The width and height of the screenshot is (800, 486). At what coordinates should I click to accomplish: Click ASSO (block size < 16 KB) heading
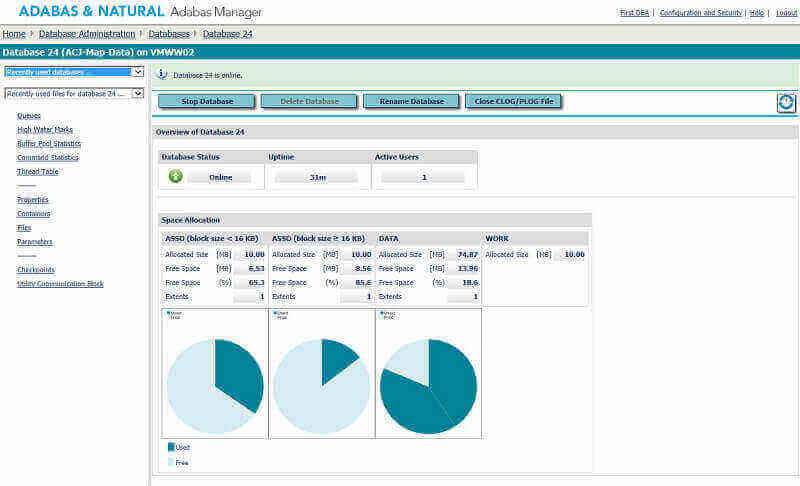pos(212,238)
